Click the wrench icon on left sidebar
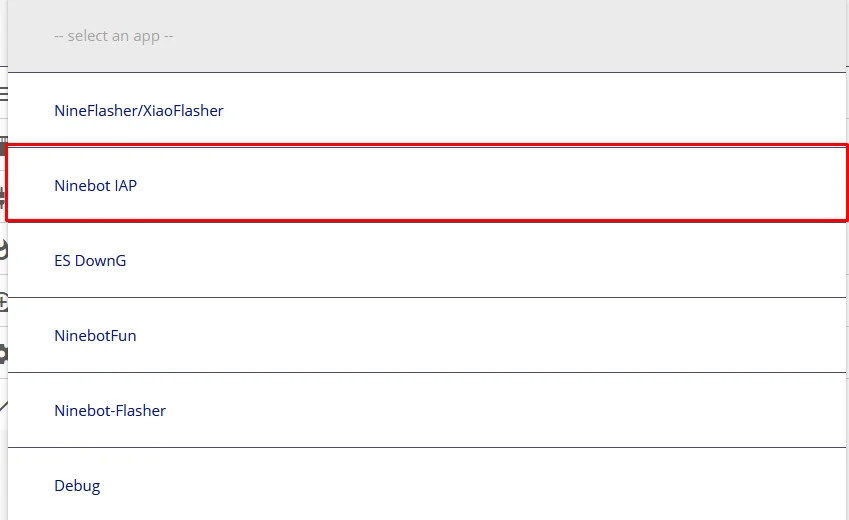The image size is (849, 520). coord(4,249)
